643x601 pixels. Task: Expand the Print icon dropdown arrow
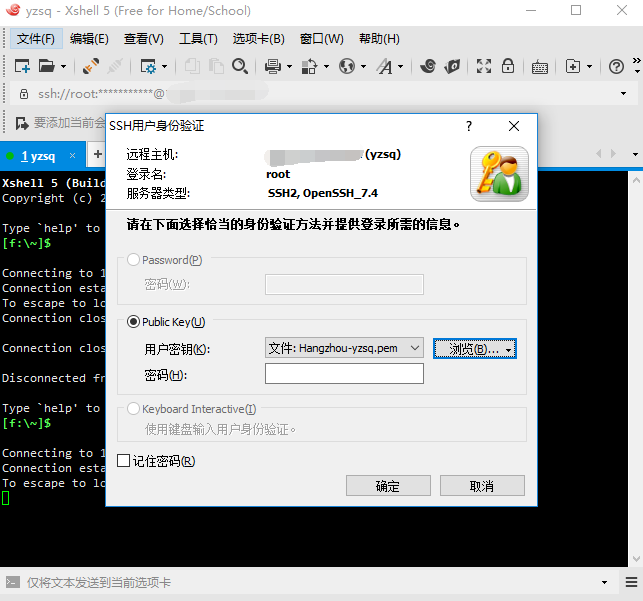pos(289,66)
